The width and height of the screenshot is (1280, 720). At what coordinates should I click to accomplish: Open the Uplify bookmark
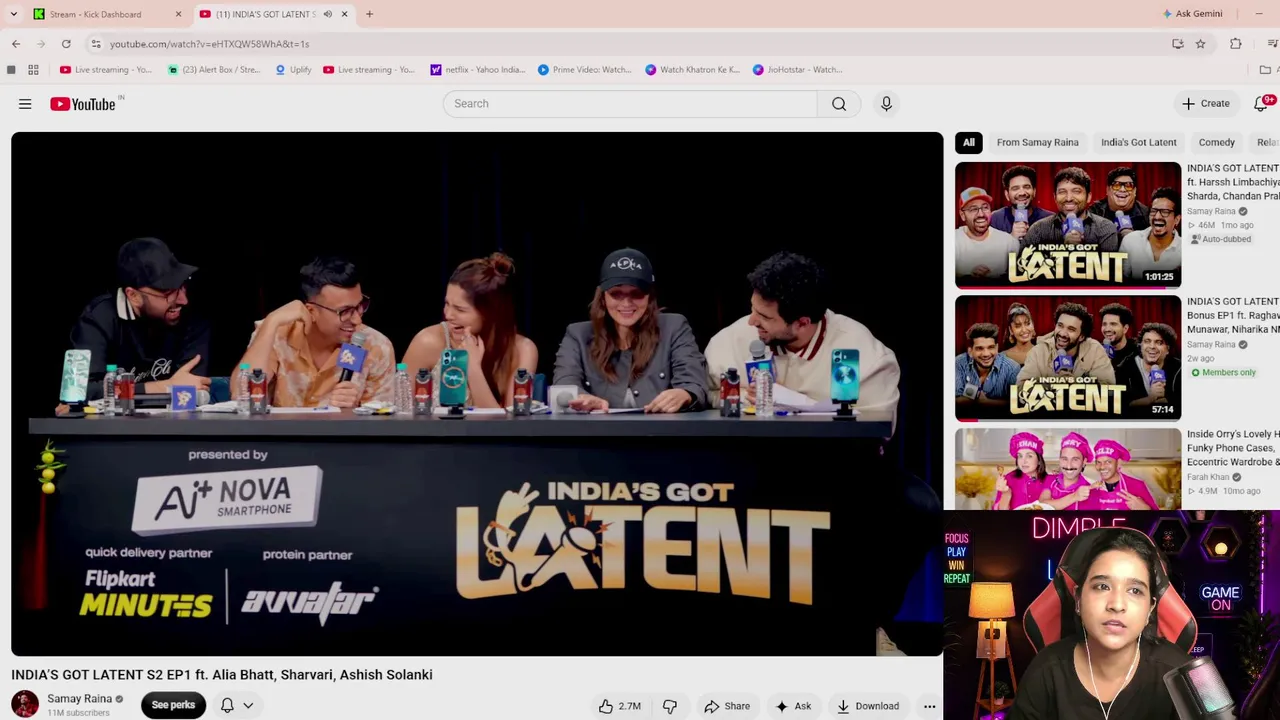(293, 70)
